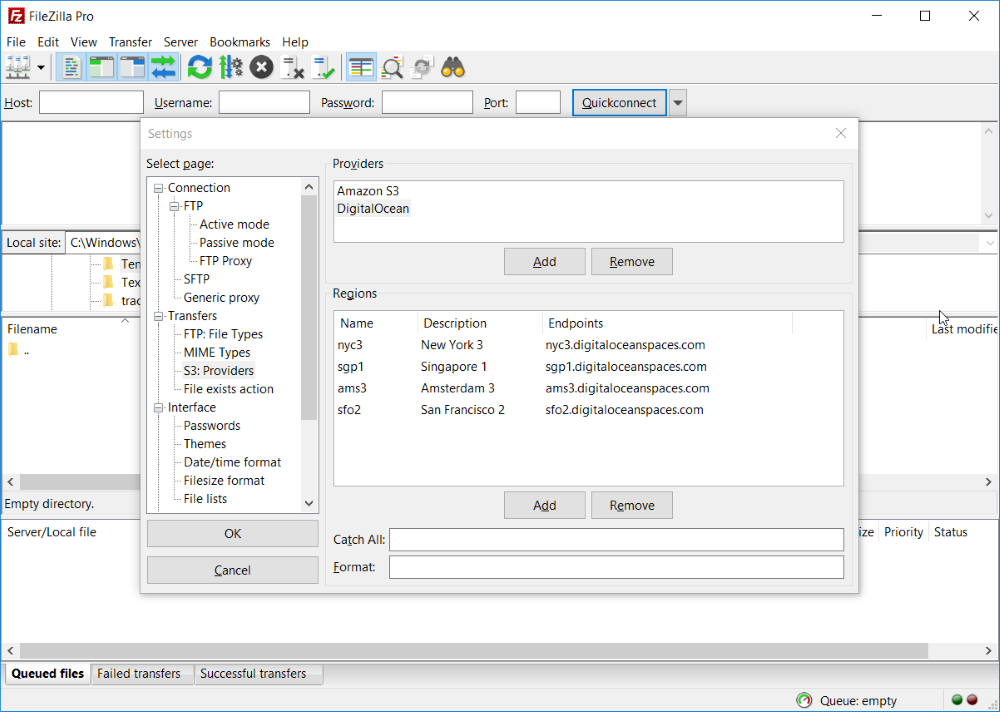Select Date/time format page
The width and height of the screenshot is (1000, 712).
232,463
